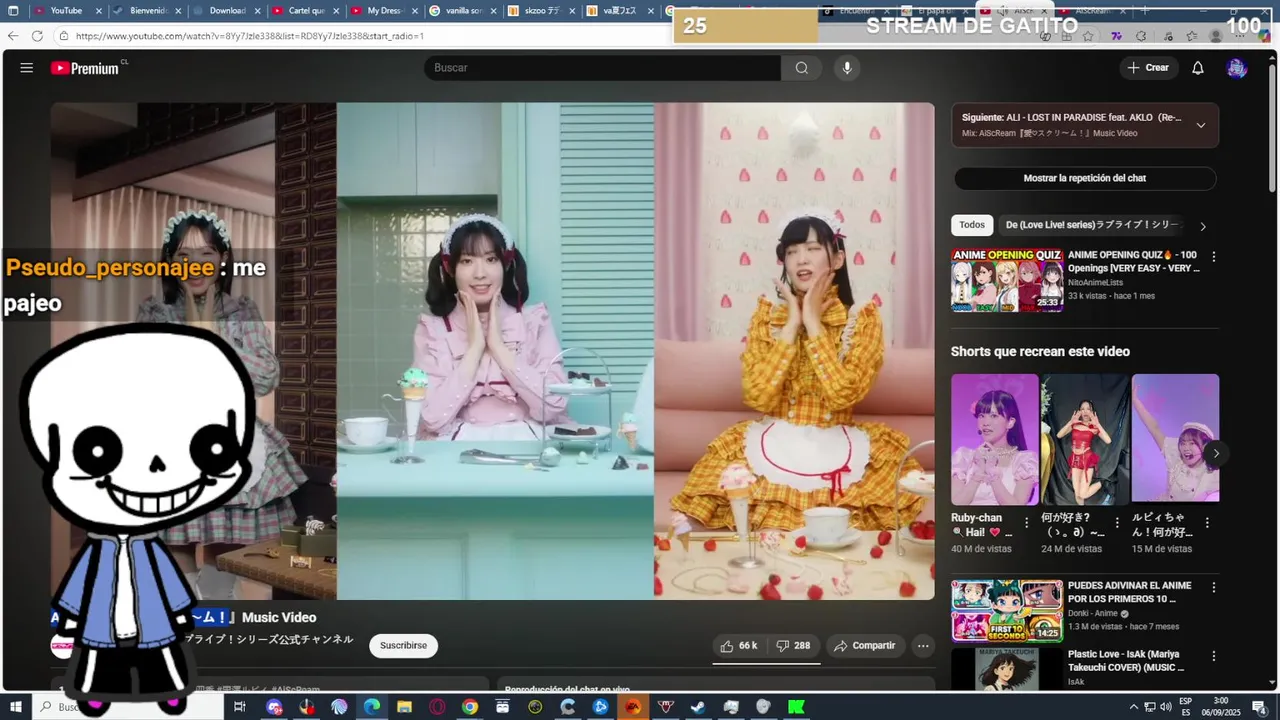Image resolution: width=1280 pixels, height=720 pixels.
Task: Click the search magnifier button
Action: click(801, 68)
